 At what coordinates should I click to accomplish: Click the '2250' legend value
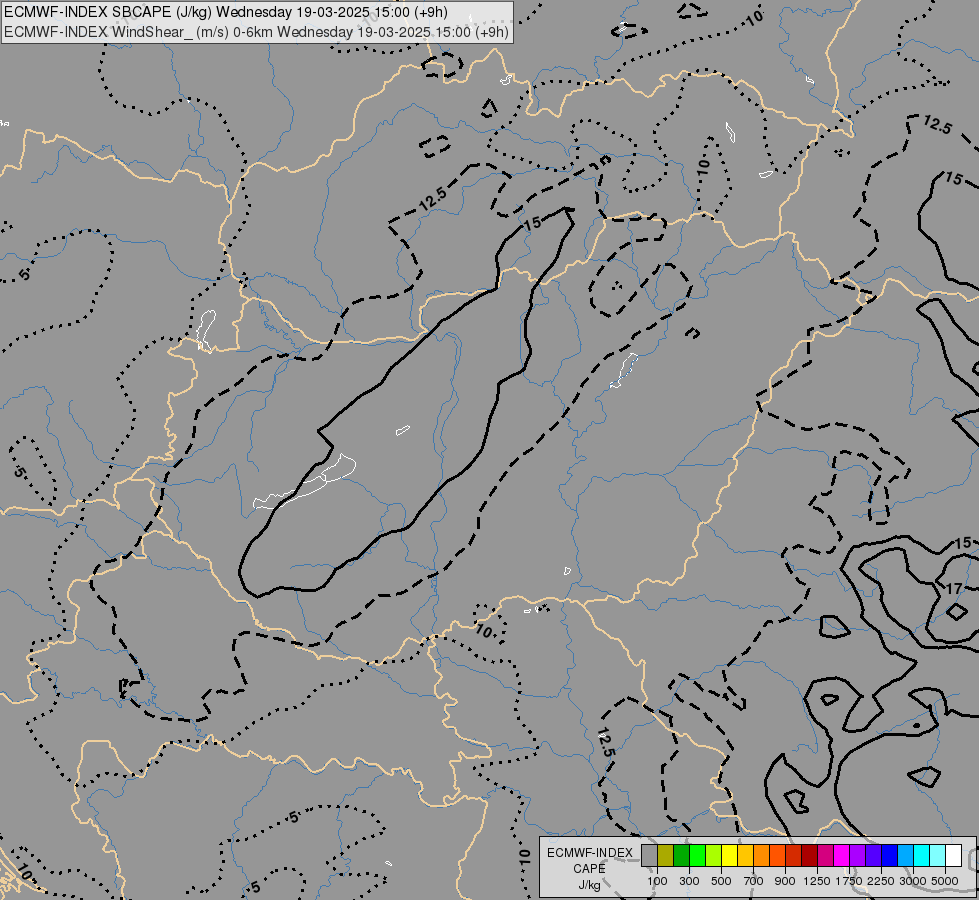[882, 881]
